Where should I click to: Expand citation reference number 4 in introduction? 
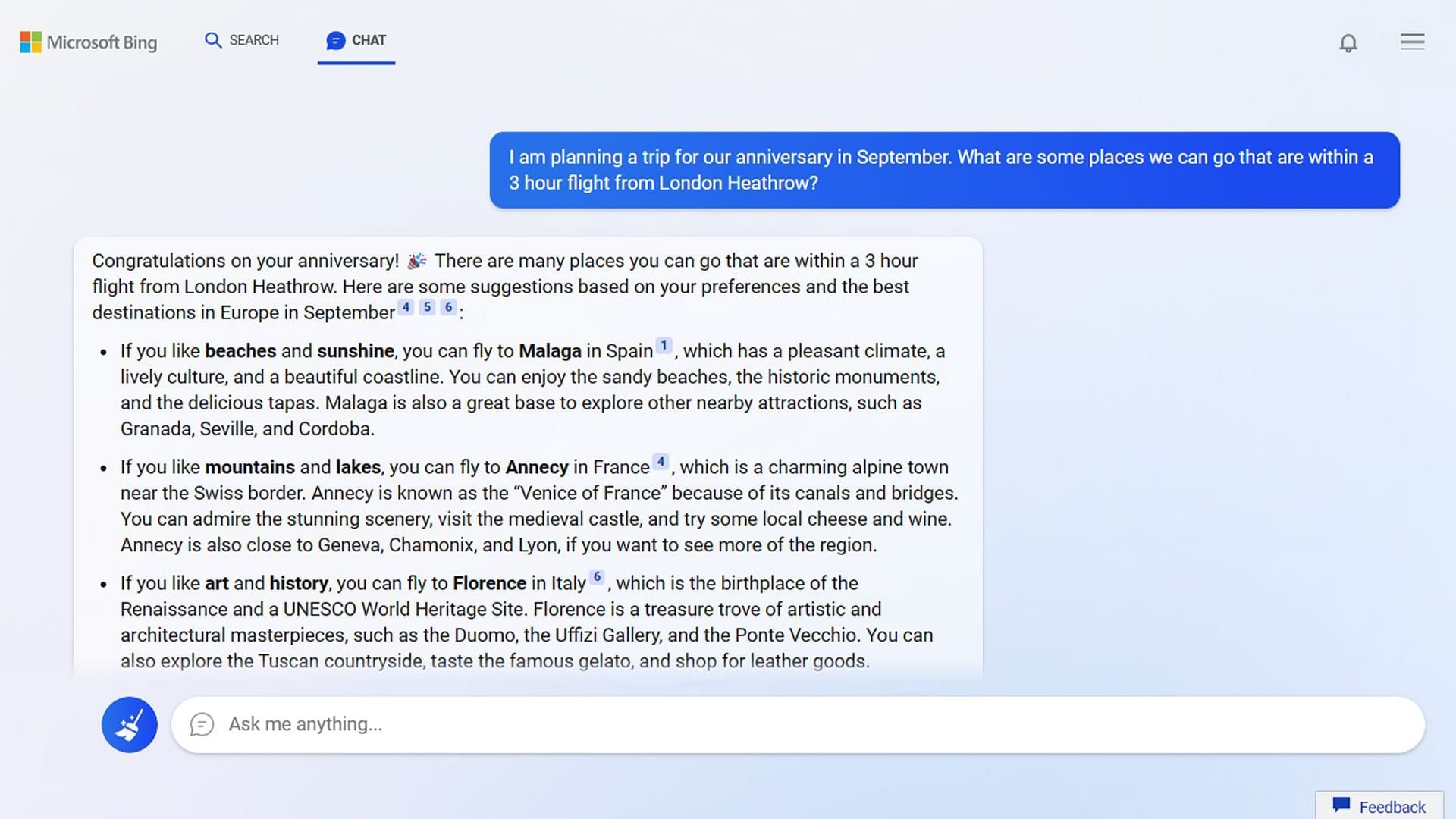pyautogui.click(x=407, y=306)
